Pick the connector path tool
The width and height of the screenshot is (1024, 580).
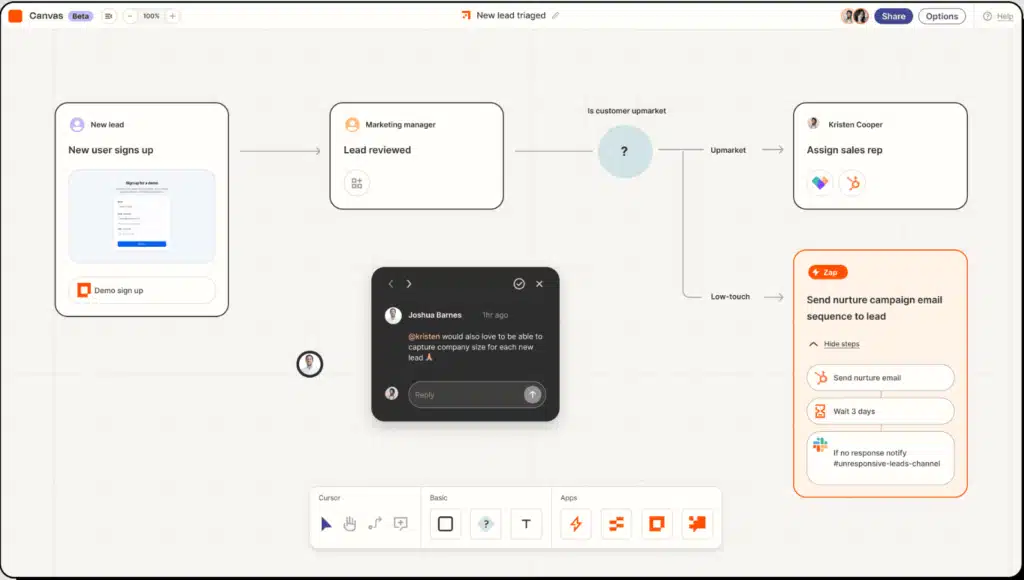point(373,523)
